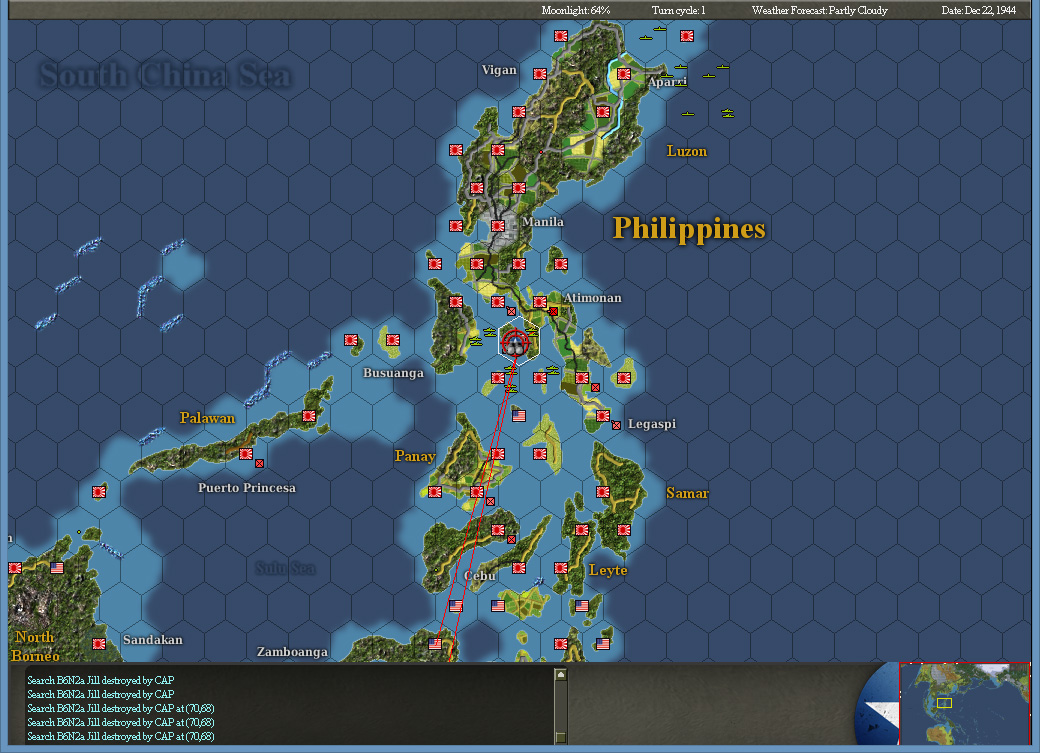1040x753 pixels.
Task: Click the 'Date: Dec 22, 1944' display
Action: coord(979,9)
